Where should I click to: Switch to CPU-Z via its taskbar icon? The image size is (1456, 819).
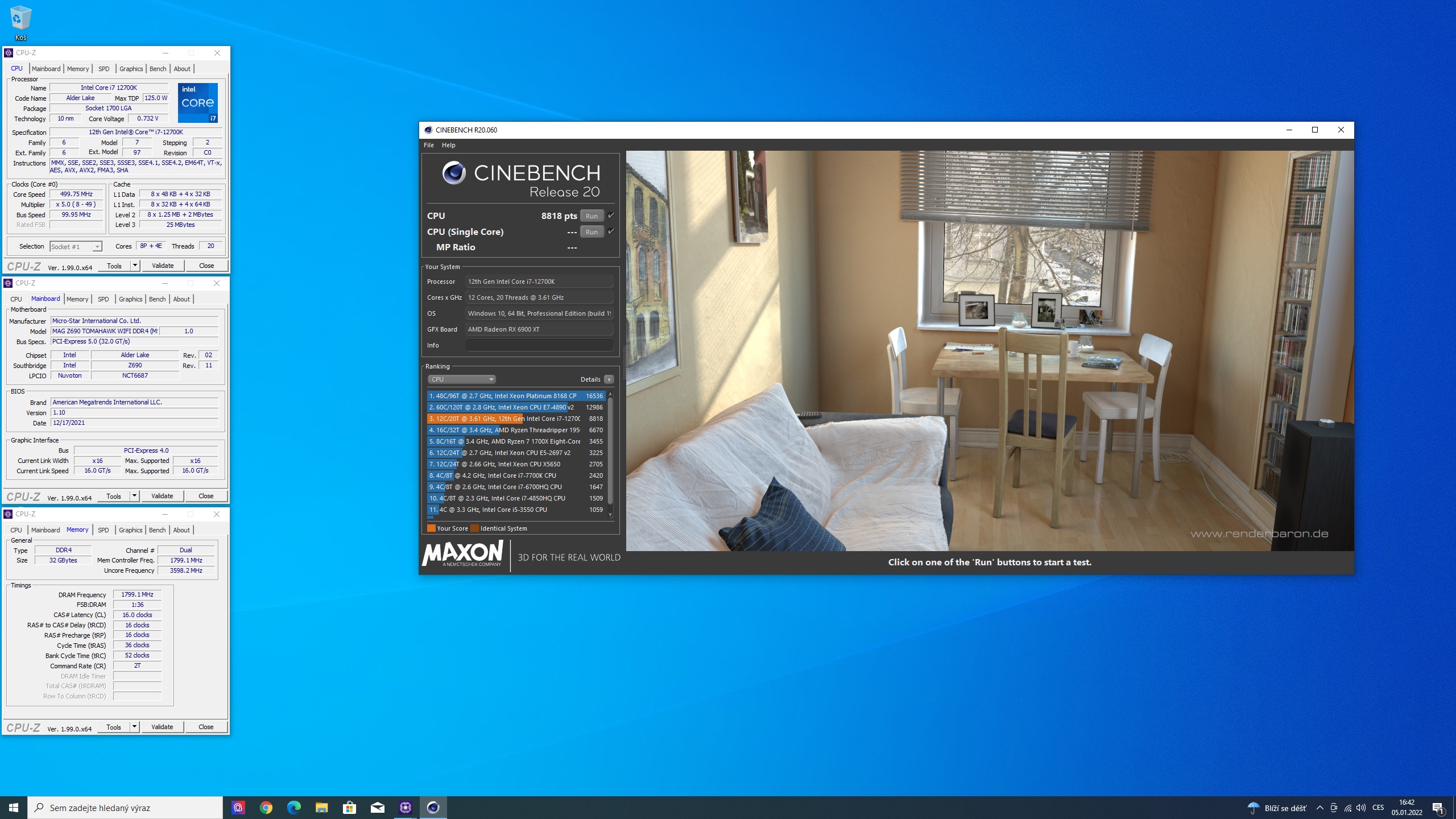coord(406,807)
